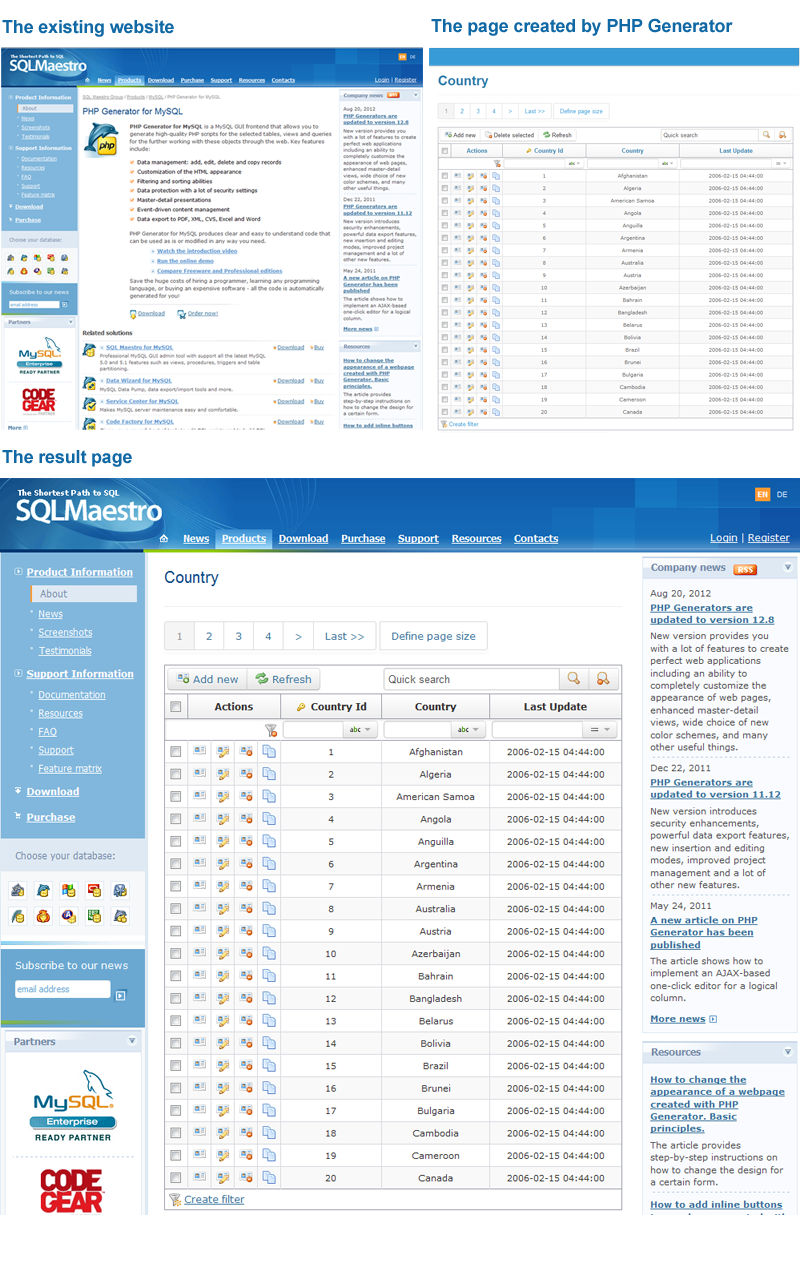Open the comparison operator dropdown under Last Update
This screenshot has width=800, height=1276.
(601, 729)
